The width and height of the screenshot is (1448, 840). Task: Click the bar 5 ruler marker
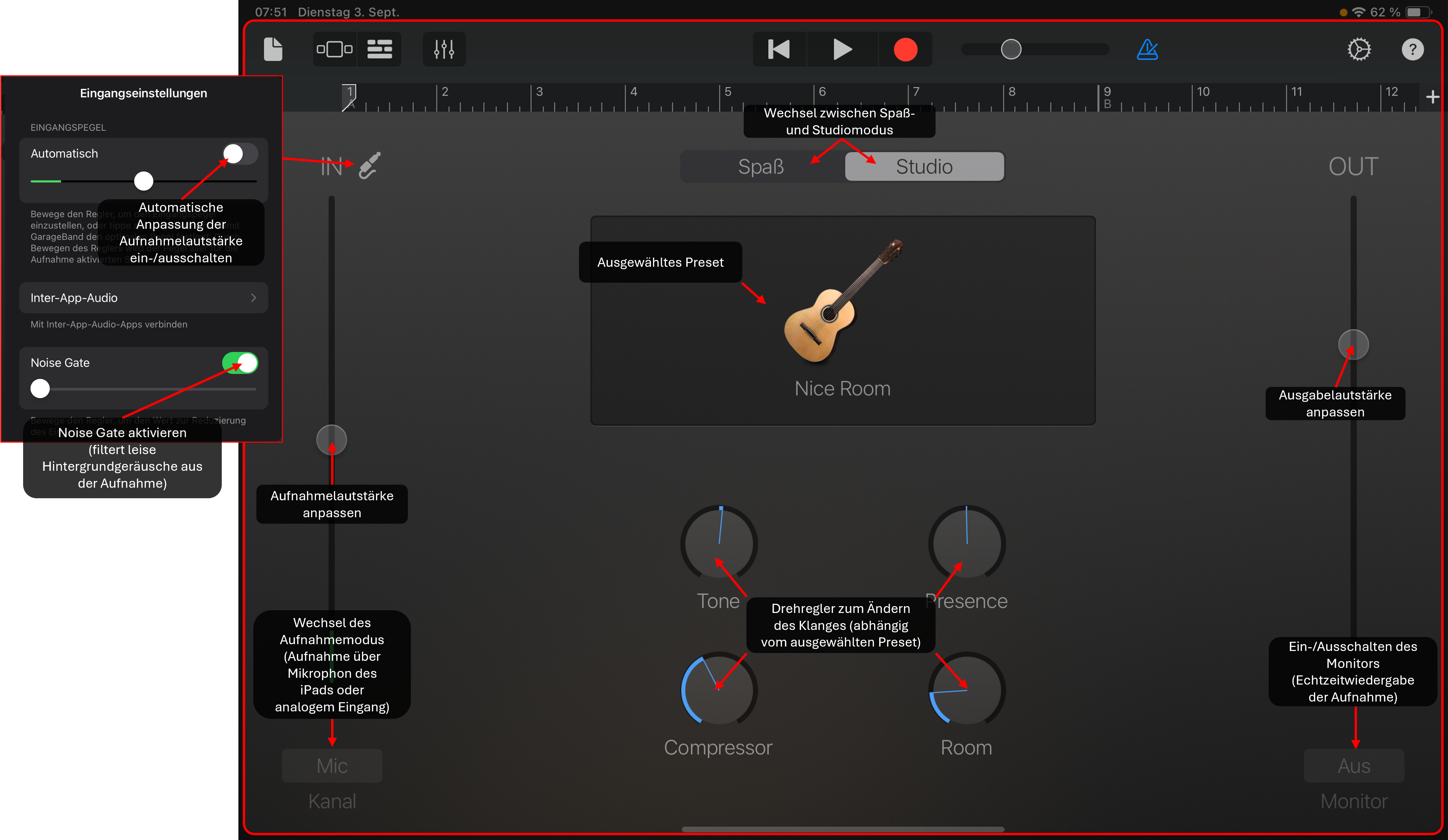click(727, 91)
